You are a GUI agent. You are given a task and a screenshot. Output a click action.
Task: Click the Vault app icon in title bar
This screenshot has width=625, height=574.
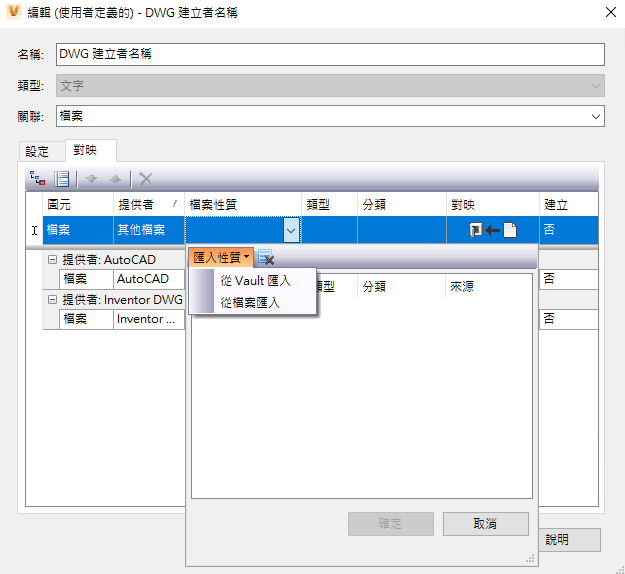coord(14,12)
